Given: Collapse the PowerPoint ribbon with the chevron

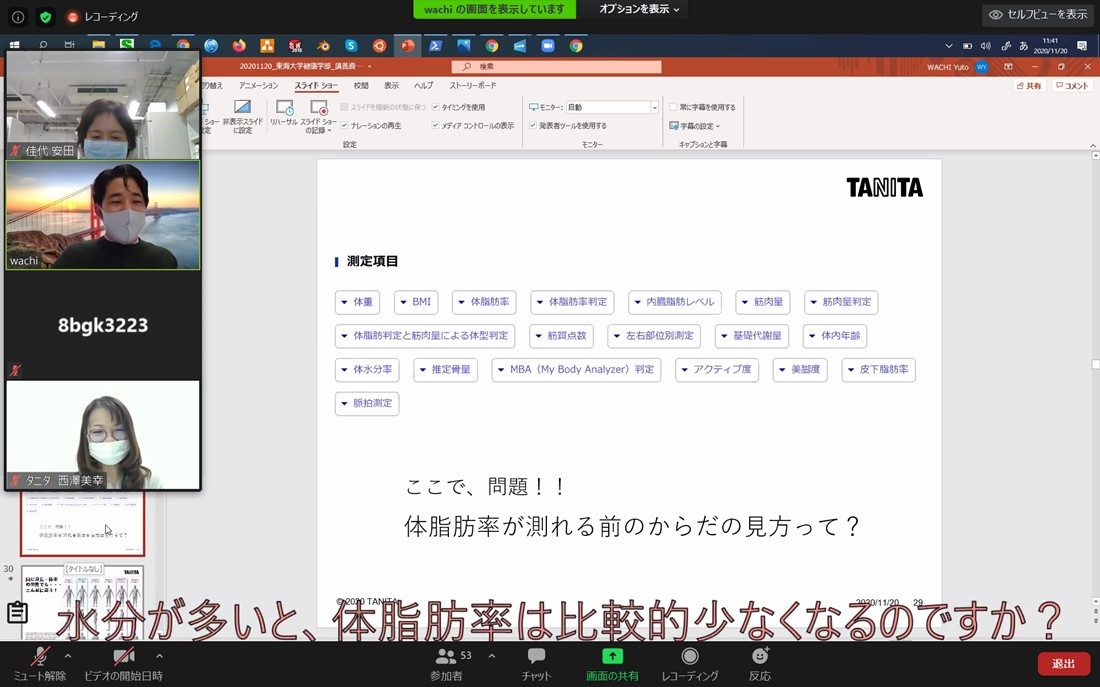Looking at the screenshot, I should pyautogui.click(x=1092, y=145).
